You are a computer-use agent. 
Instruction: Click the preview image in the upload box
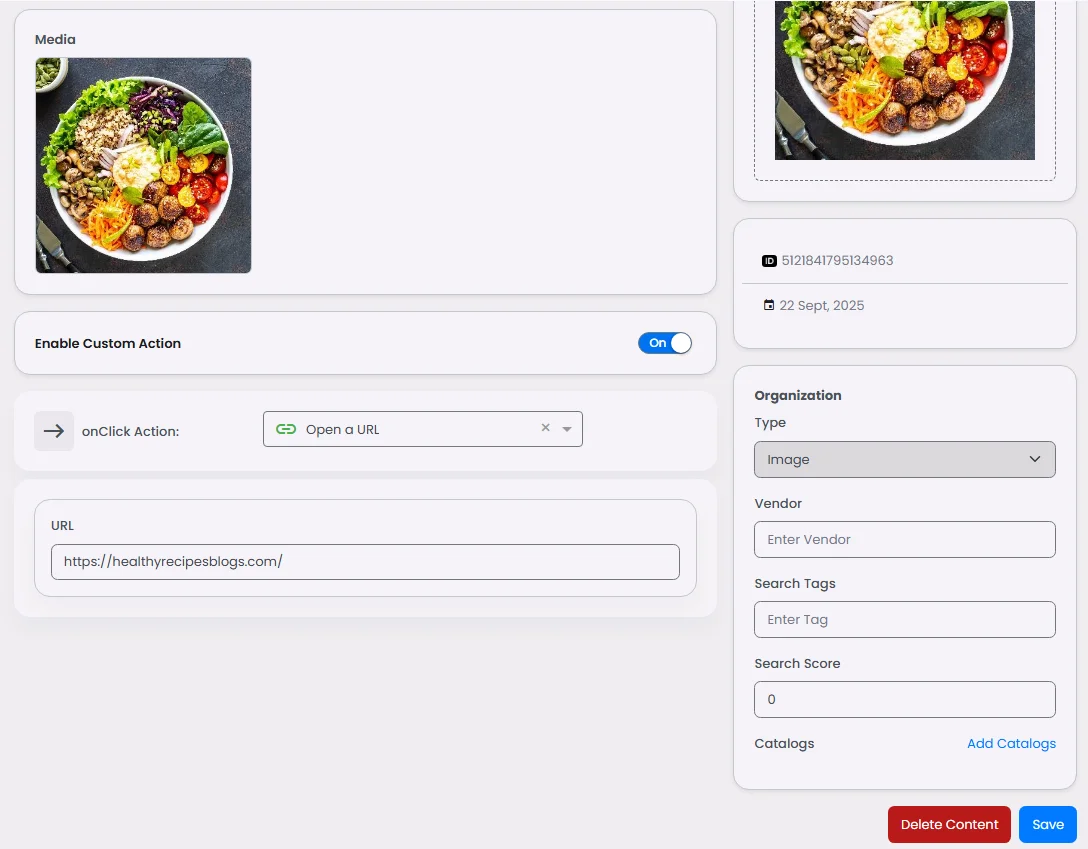tap(905, 80)
